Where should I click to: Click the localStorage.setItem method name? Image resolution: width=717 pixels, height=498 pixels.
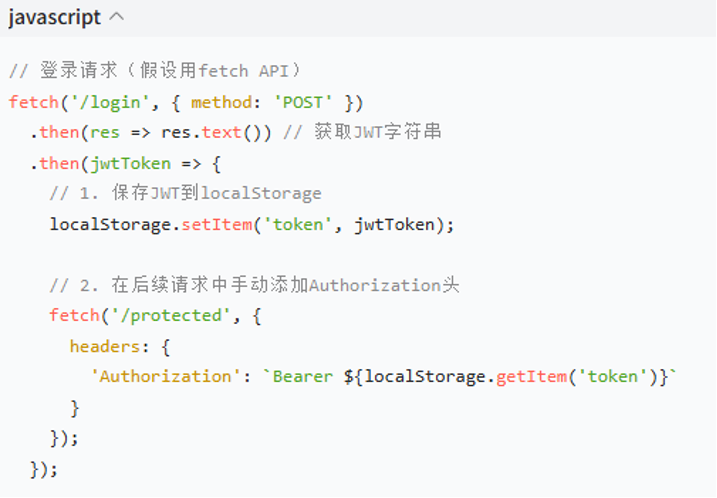(217, 225)
